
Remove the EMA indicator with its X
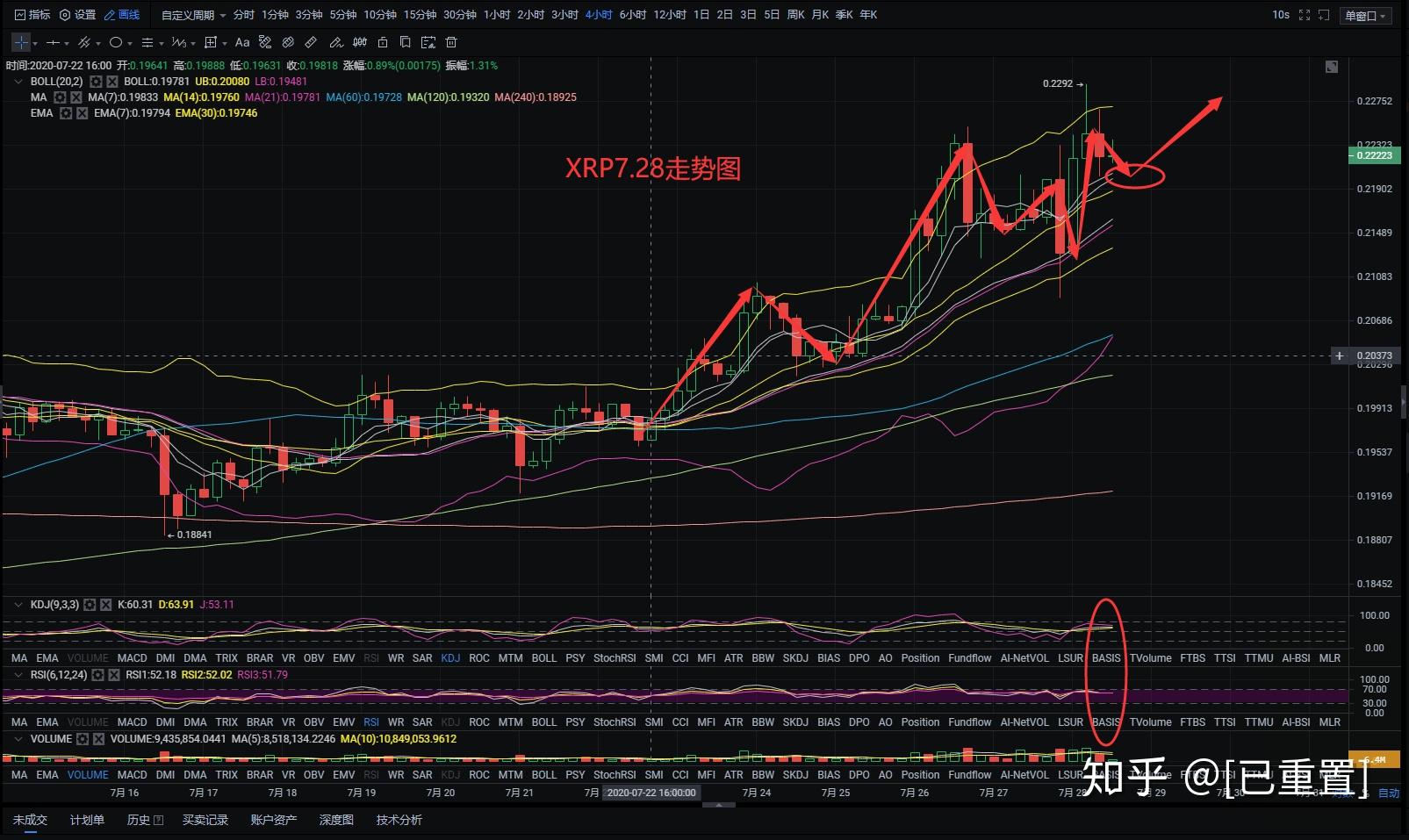(83, 113)
